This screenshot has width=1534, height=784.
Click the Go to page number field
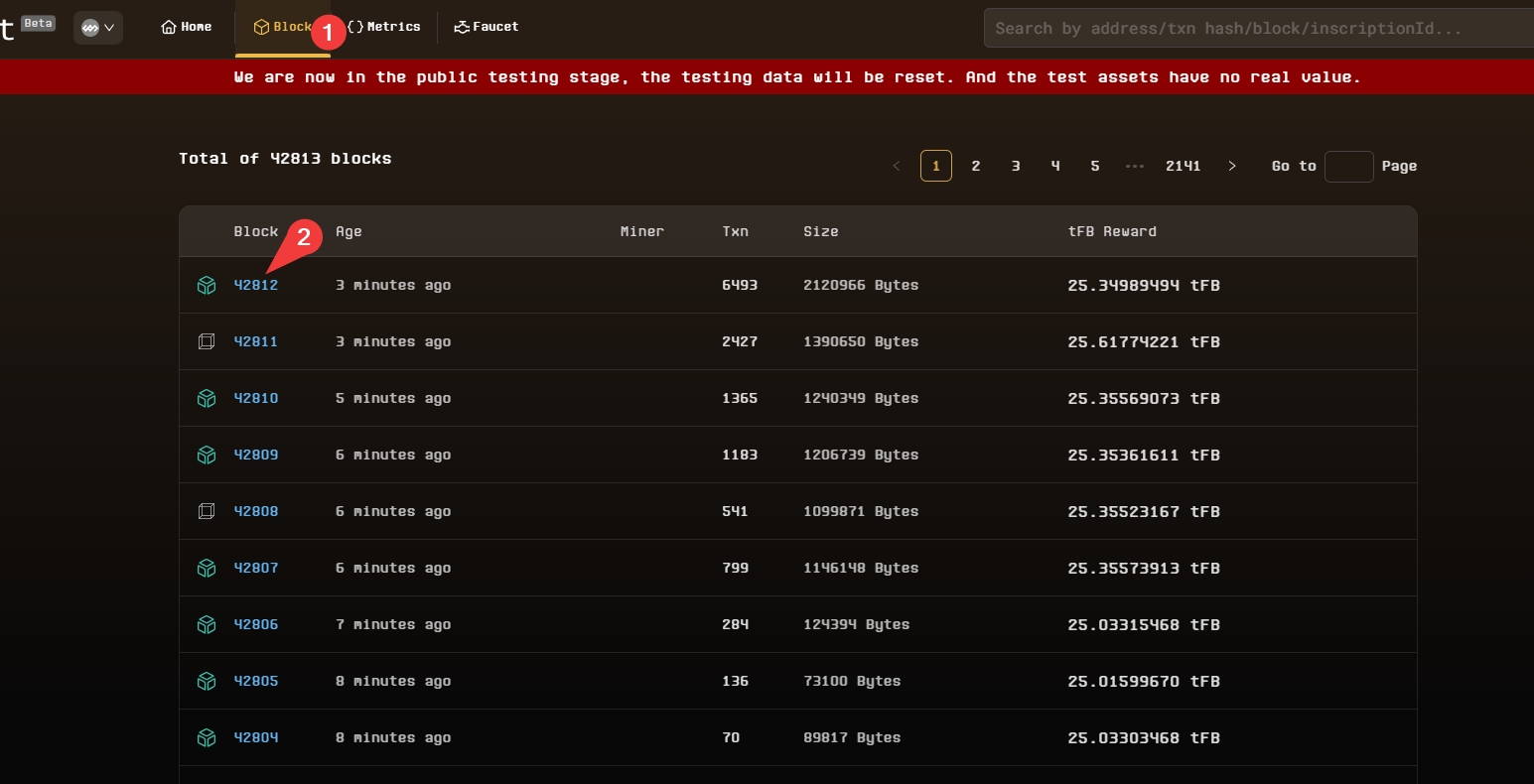pos(1348,167)
